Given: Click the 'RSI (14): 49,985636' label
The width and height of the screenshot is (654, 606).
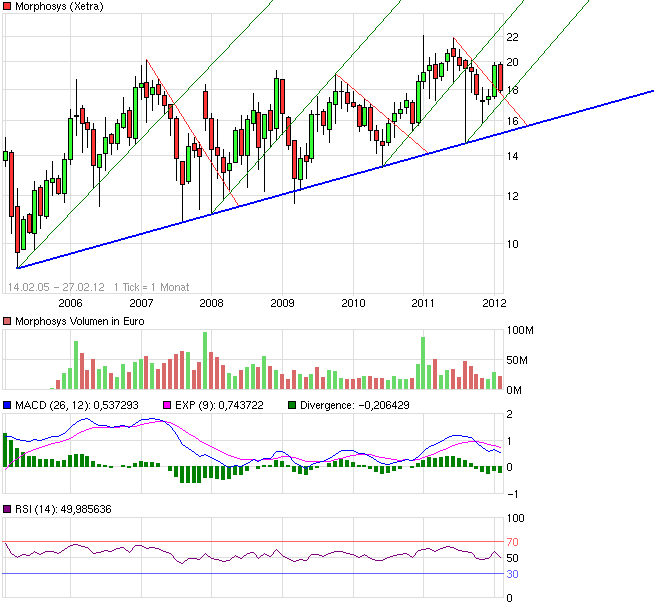Looking at the screenshot, I should coord(63,509).
